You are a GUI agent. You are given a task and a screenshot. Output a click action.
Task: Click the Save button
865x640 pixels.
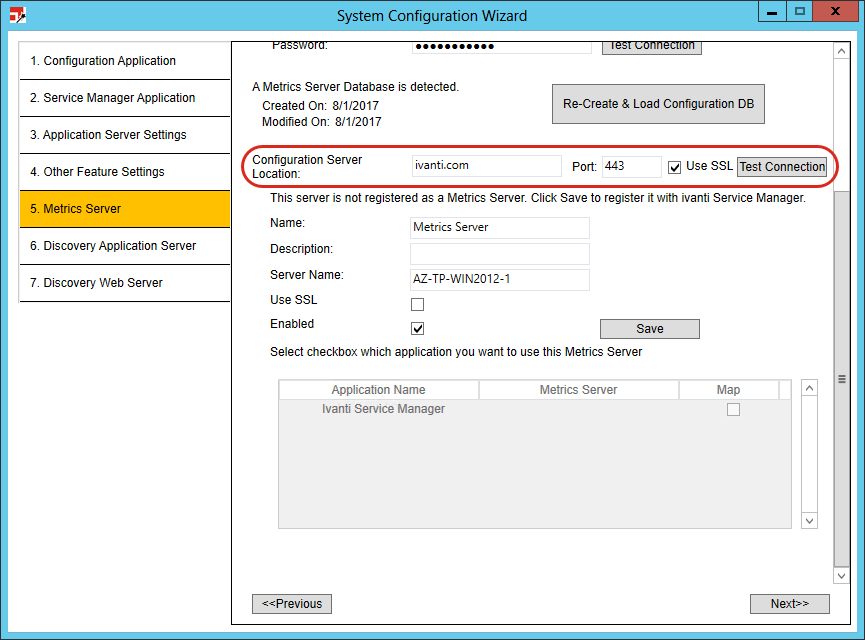(649, 329)
